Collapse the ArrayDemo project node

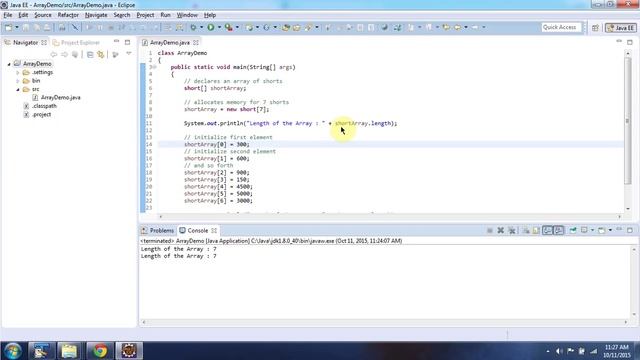9,64
